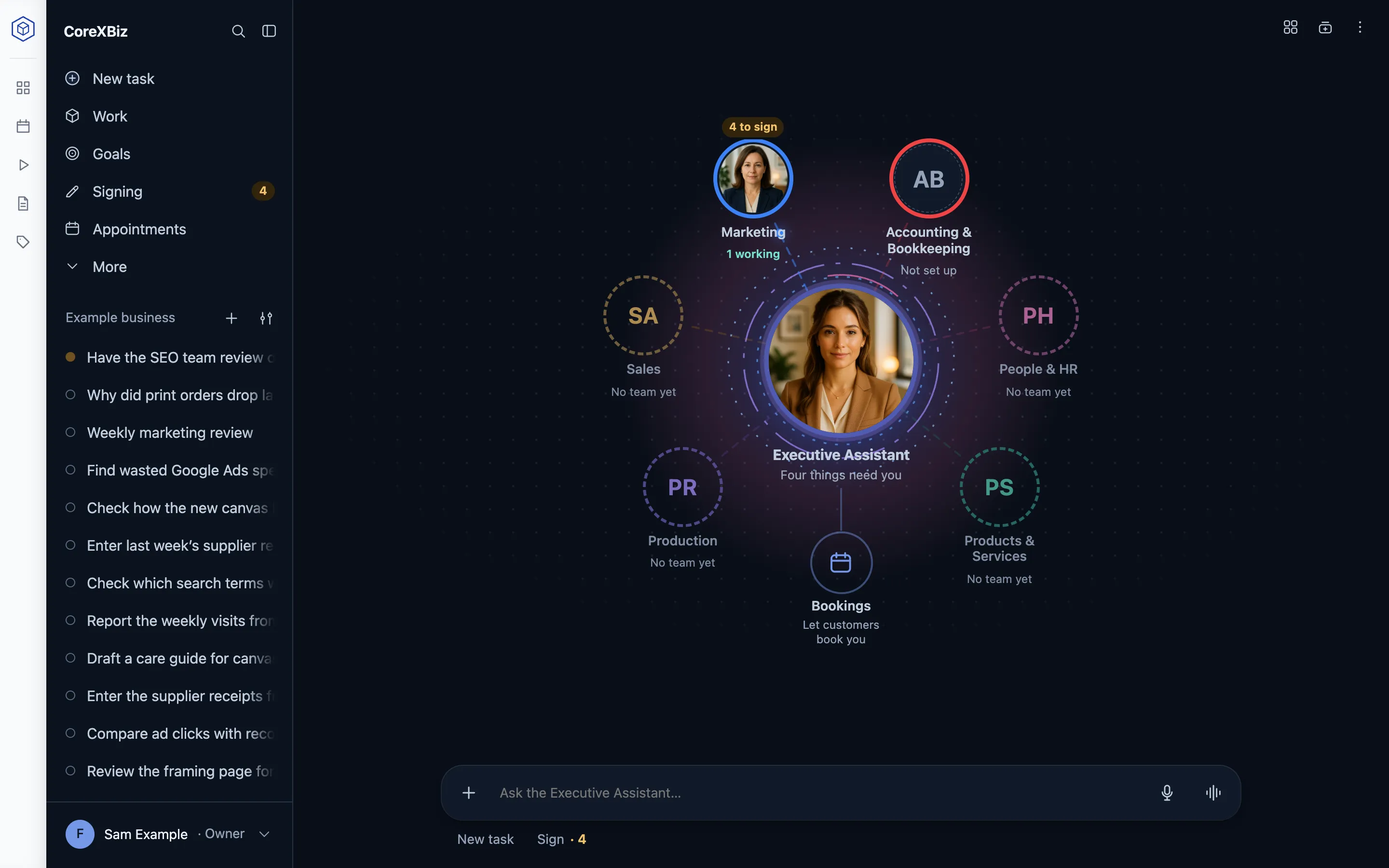Open task Check which search terms
Image resolution: width=1389 pixels, height=868 pixels.
169,583
